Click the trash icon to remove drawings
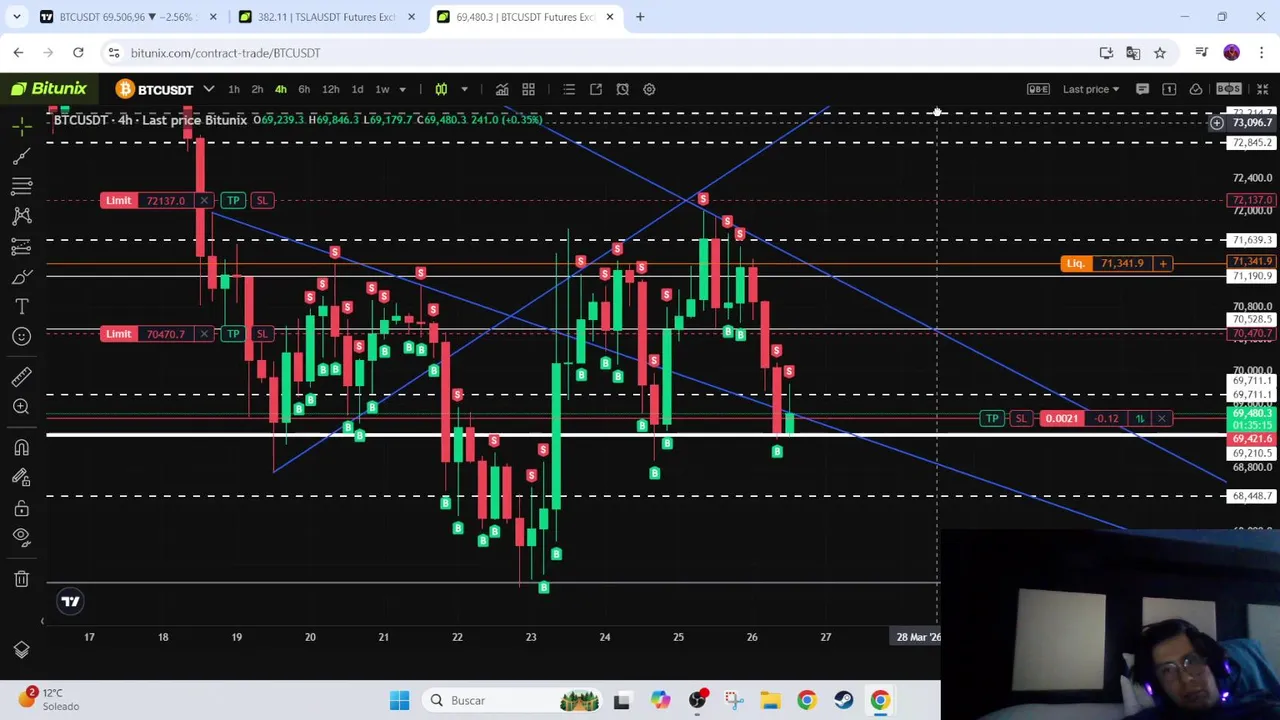Viewport: 1280px width, 720px height. click(x=22, y=578)
